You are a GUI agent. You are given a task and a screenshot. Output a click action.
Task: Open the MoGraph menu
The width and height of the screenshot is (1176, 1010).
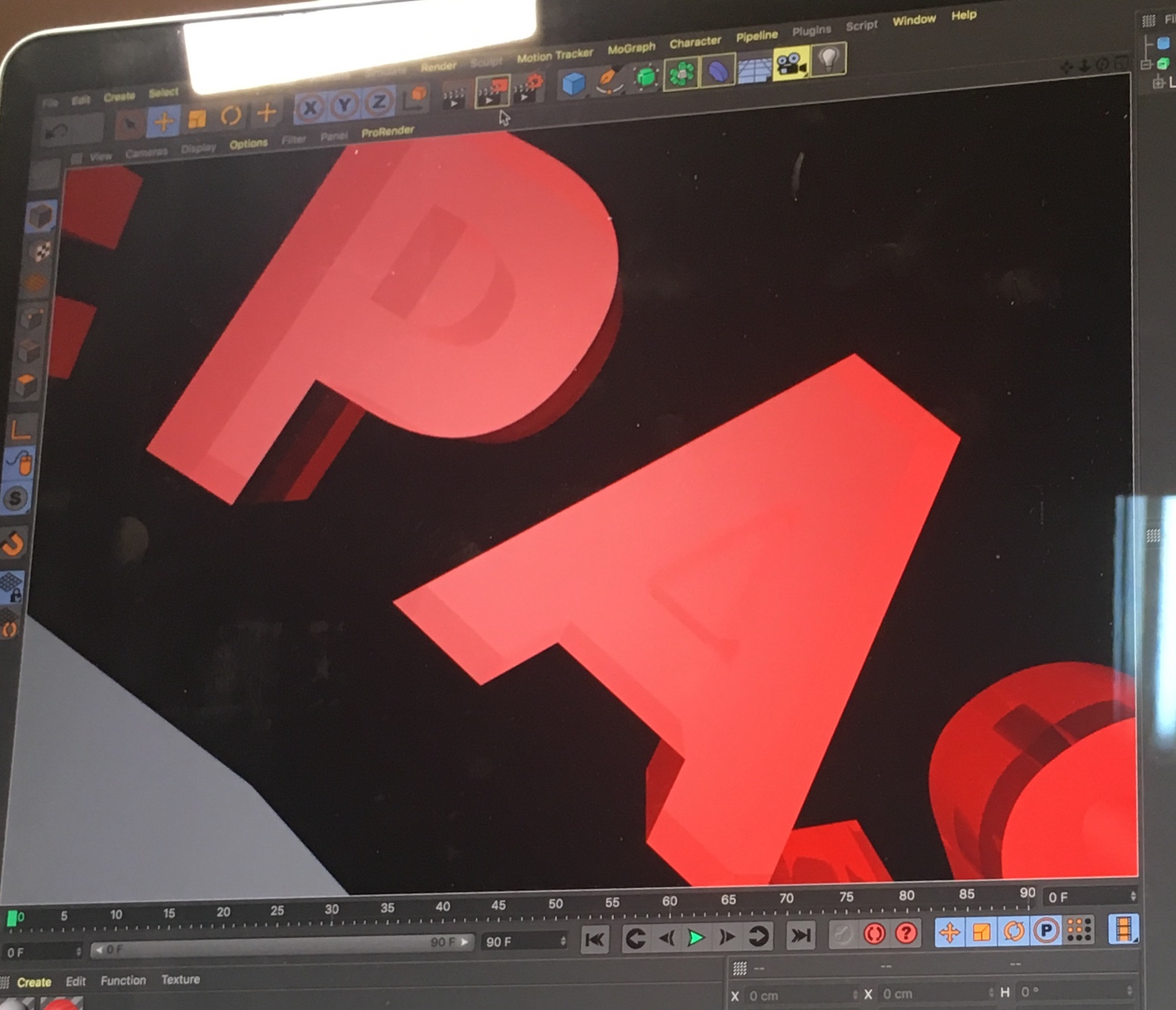pyautogui.click(x=632, y=48)
